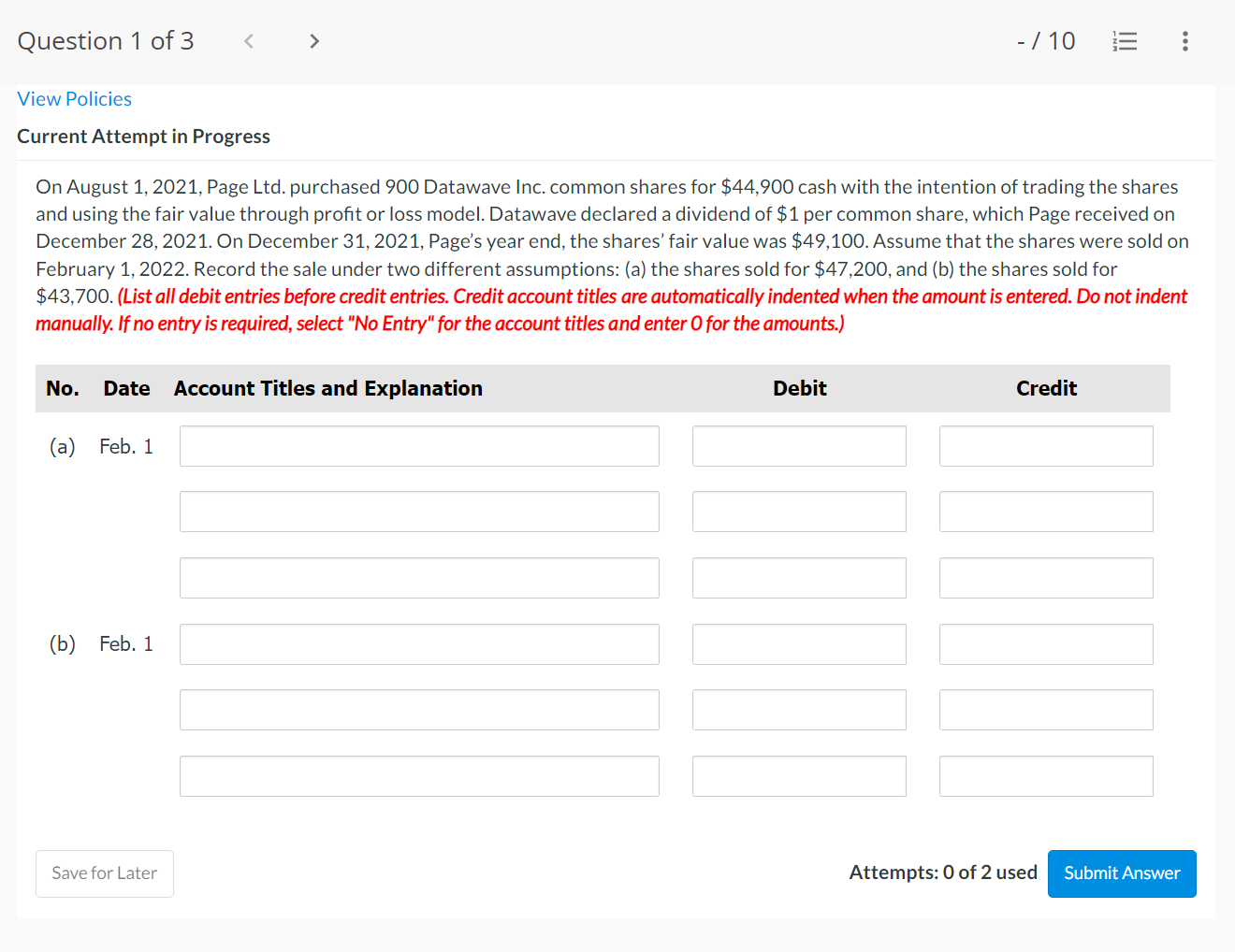Select entry (b) second-line account title field

tap(419, 710)
